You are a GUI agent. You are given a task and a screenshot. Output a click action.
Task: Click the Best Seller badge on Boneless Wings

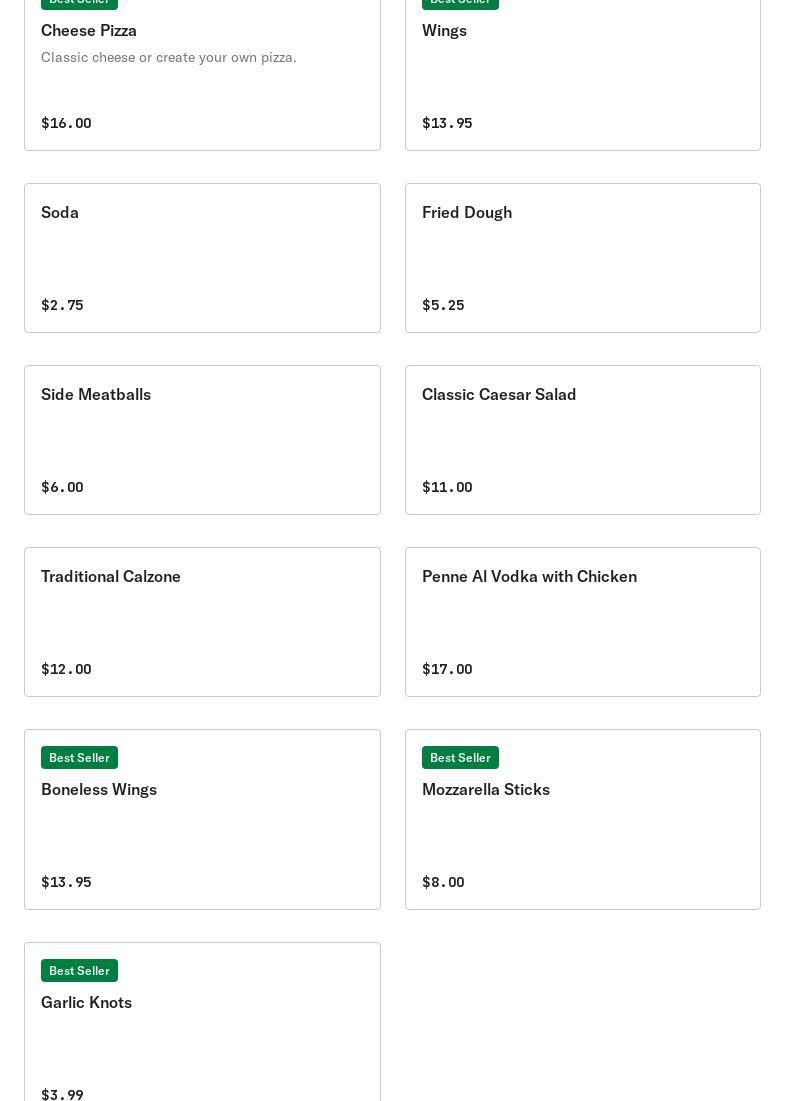[79, 758]
